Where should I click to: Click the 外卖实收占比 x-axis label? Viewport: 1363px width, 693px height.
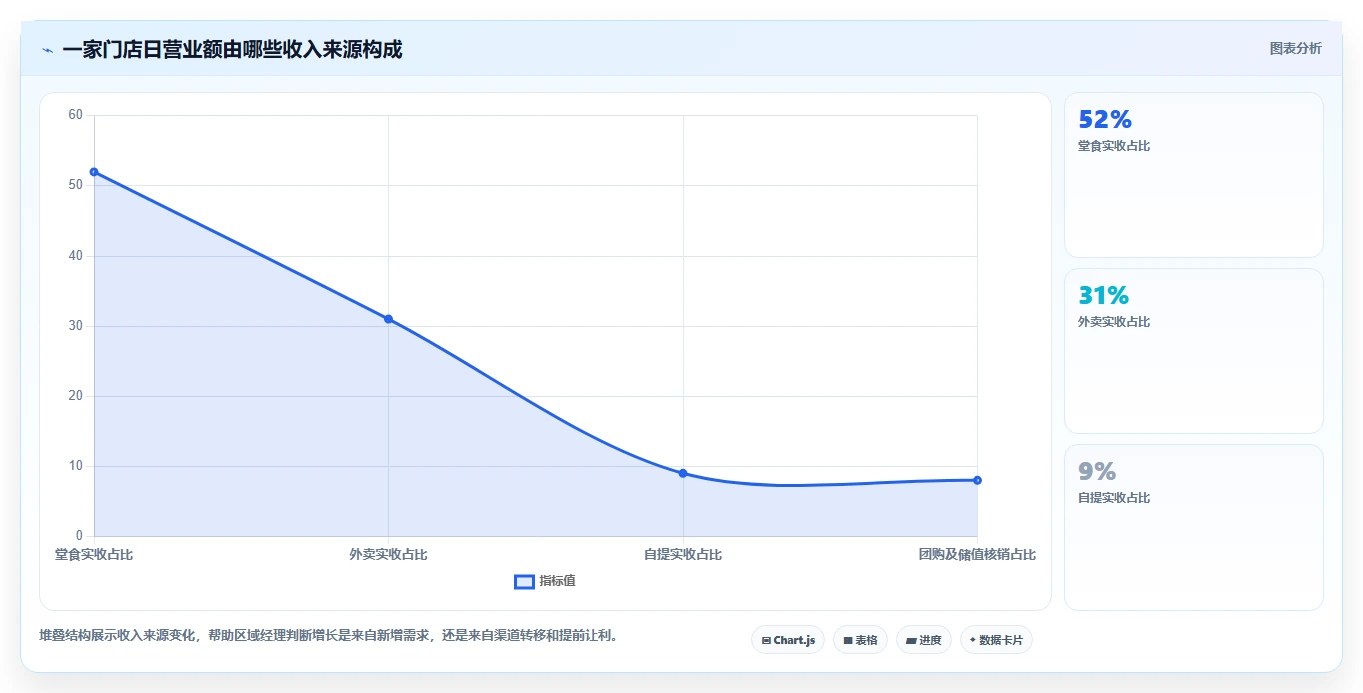coord(388,554)
